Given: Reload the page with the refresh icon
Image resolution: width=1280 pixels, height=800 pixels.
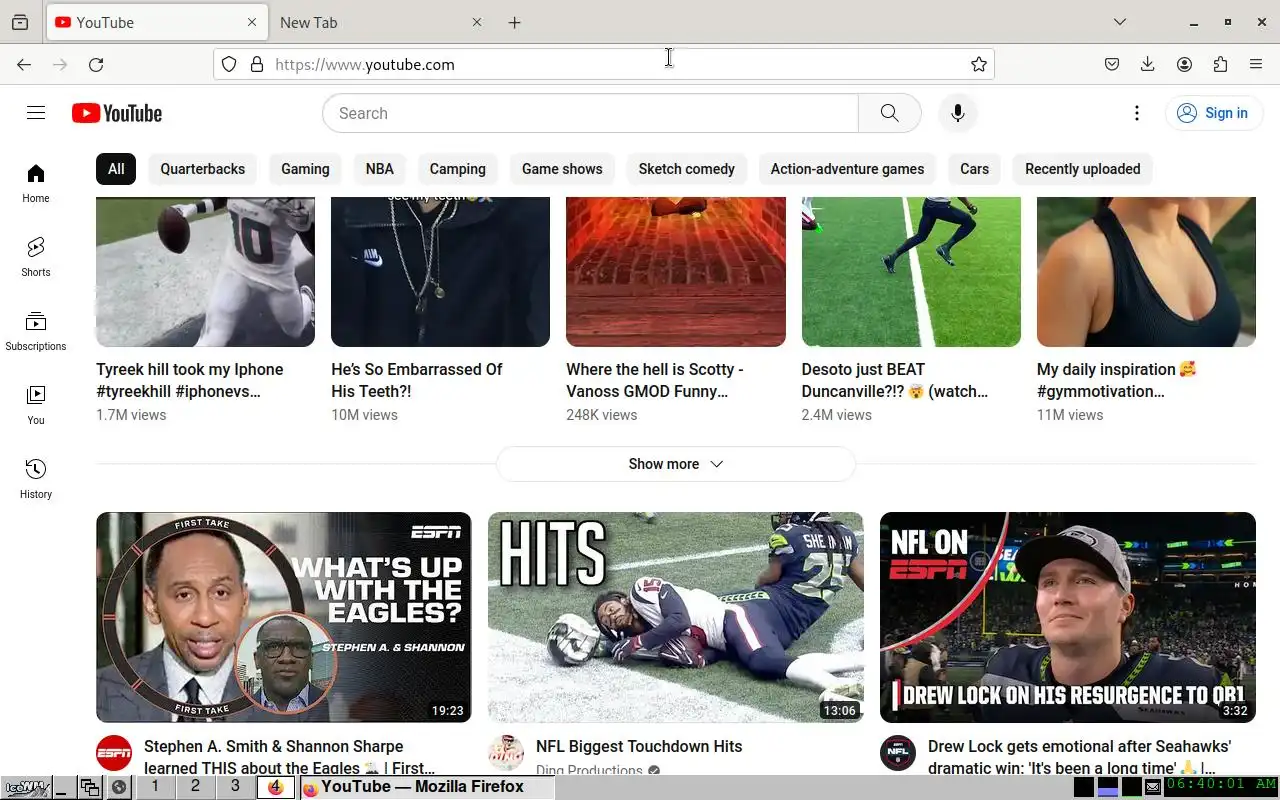Looking at the screenshot, I should [x=96, y=64].
